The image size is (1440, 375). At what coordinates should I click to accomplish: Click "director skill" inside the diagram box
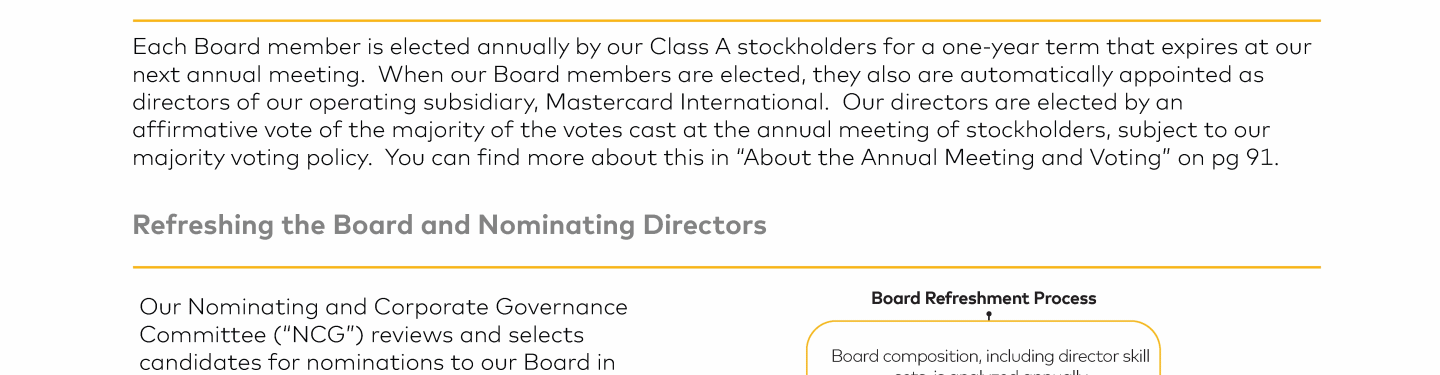(1104, 356)
